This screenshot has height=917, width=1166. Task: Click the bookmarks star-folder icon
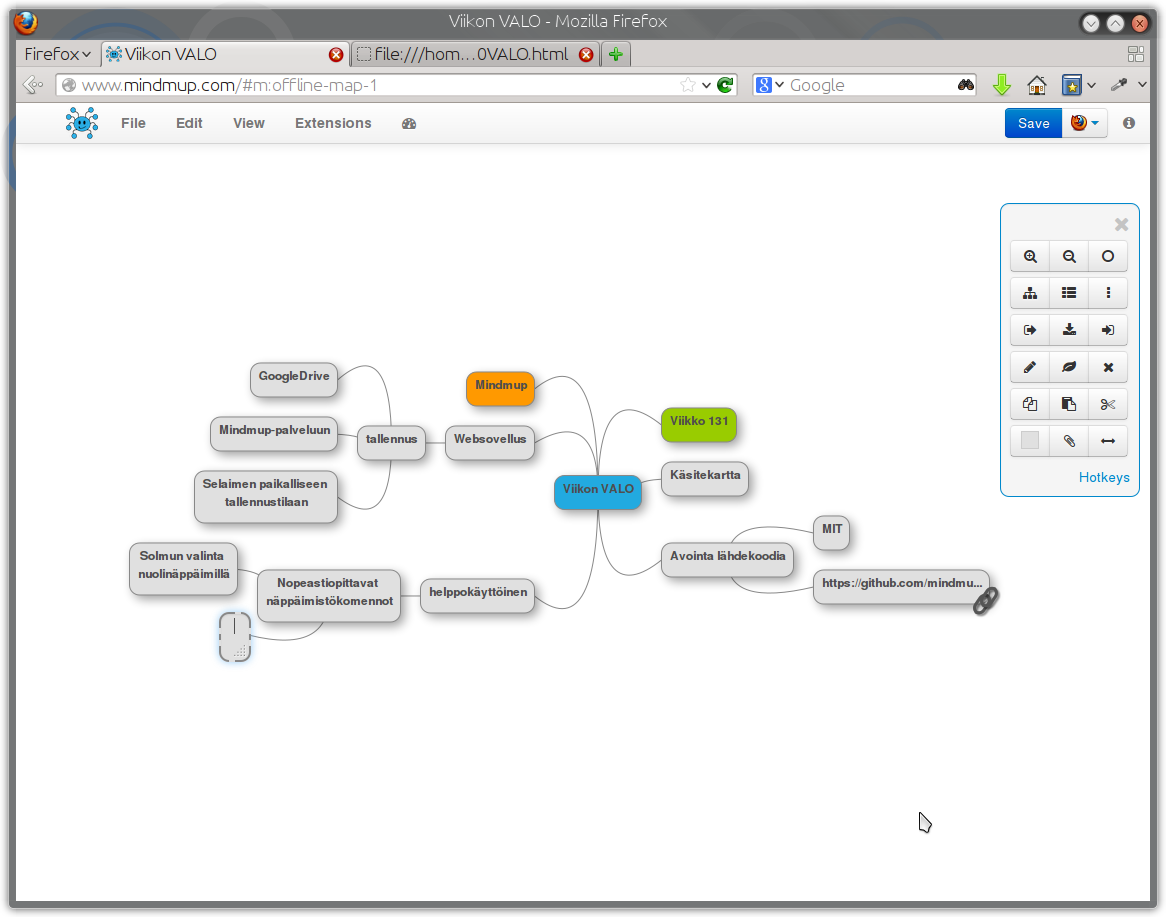point(1072,86)
